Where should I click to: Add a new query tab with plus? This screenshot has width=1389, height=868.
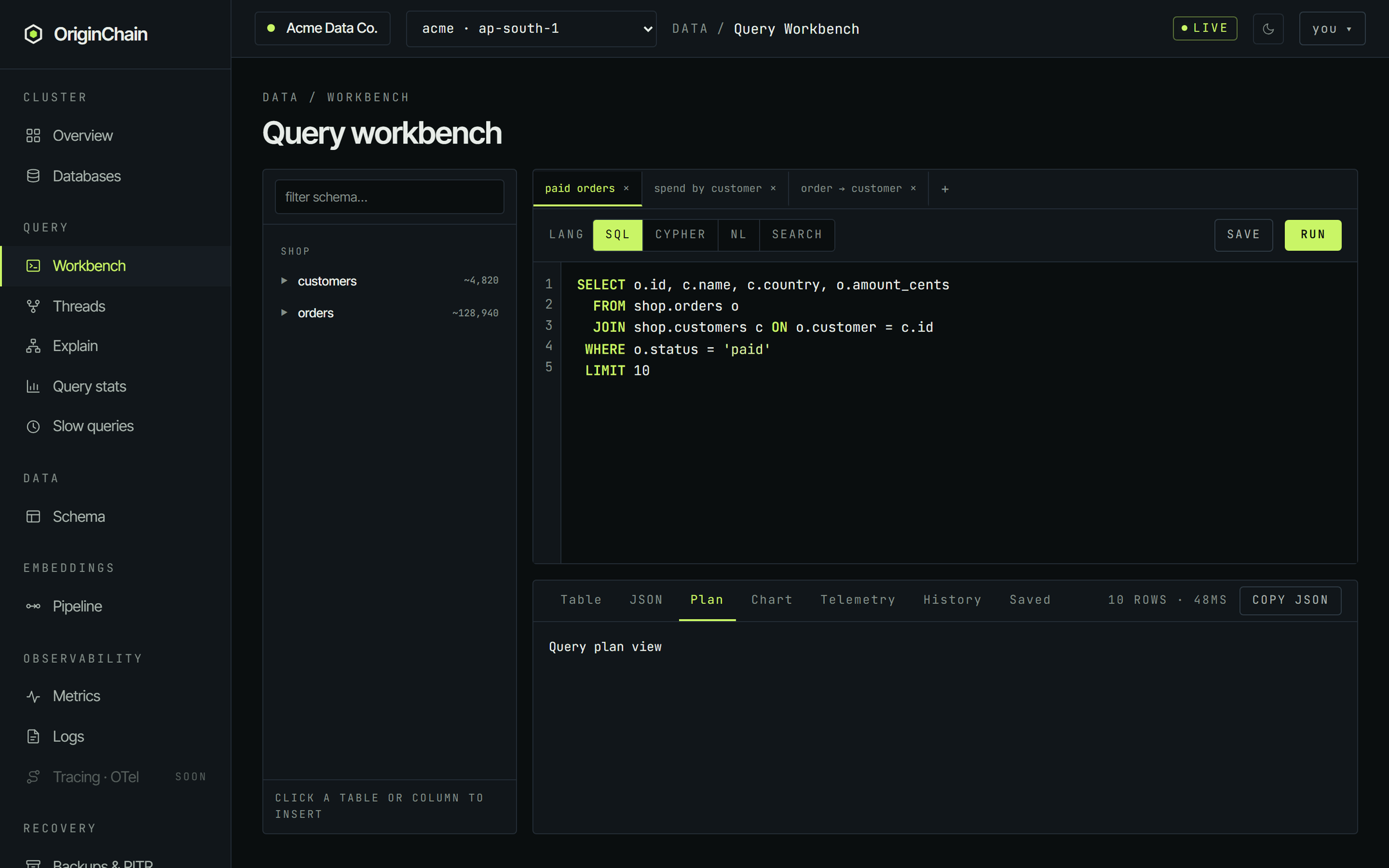point(945,189)
